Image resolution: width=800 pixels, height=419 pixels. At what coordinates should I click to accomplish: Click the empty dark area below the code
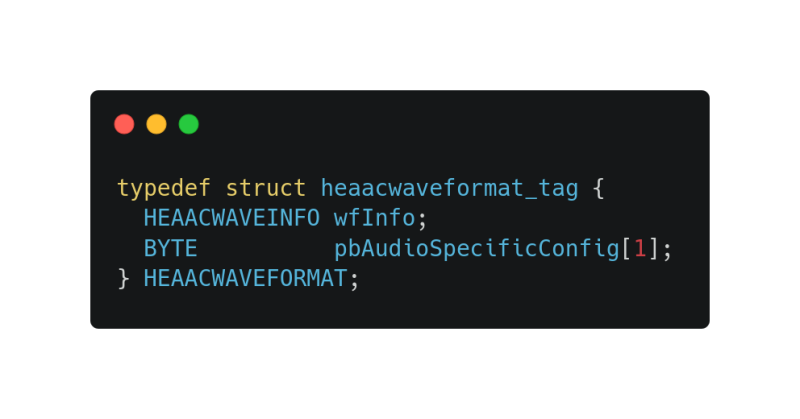pos(399,310)
